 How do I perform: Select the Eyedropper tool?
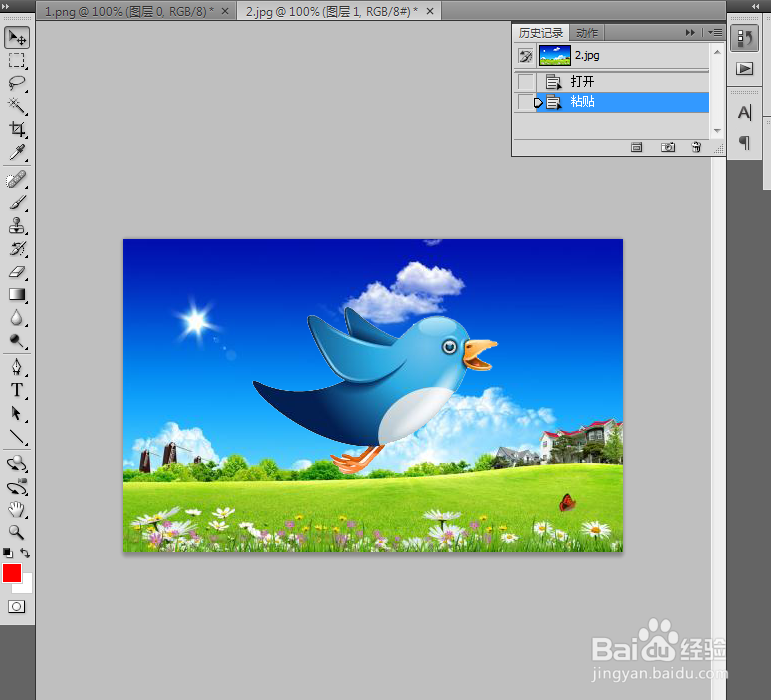pyautogui.click(x=17, y=152)
